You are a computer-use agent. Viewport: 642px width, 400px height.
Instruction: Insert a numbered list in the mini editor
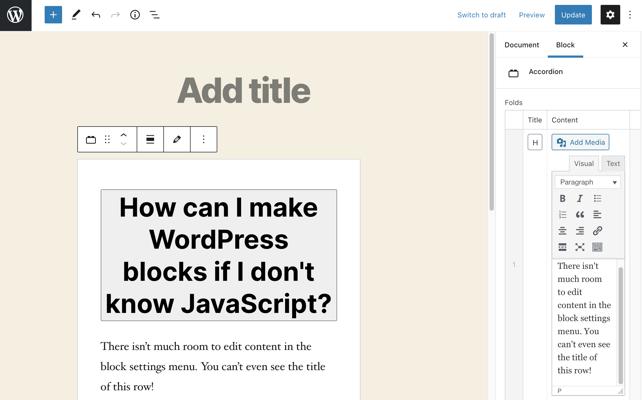pos(563,215)
